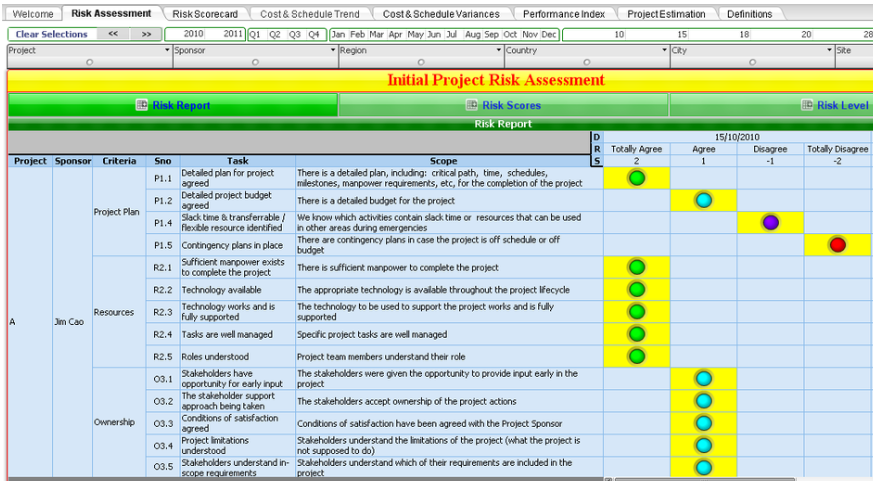The width and height of the screenshot is (873, 481).
Task: Select month Oct in the month selector
Action: 510,34
